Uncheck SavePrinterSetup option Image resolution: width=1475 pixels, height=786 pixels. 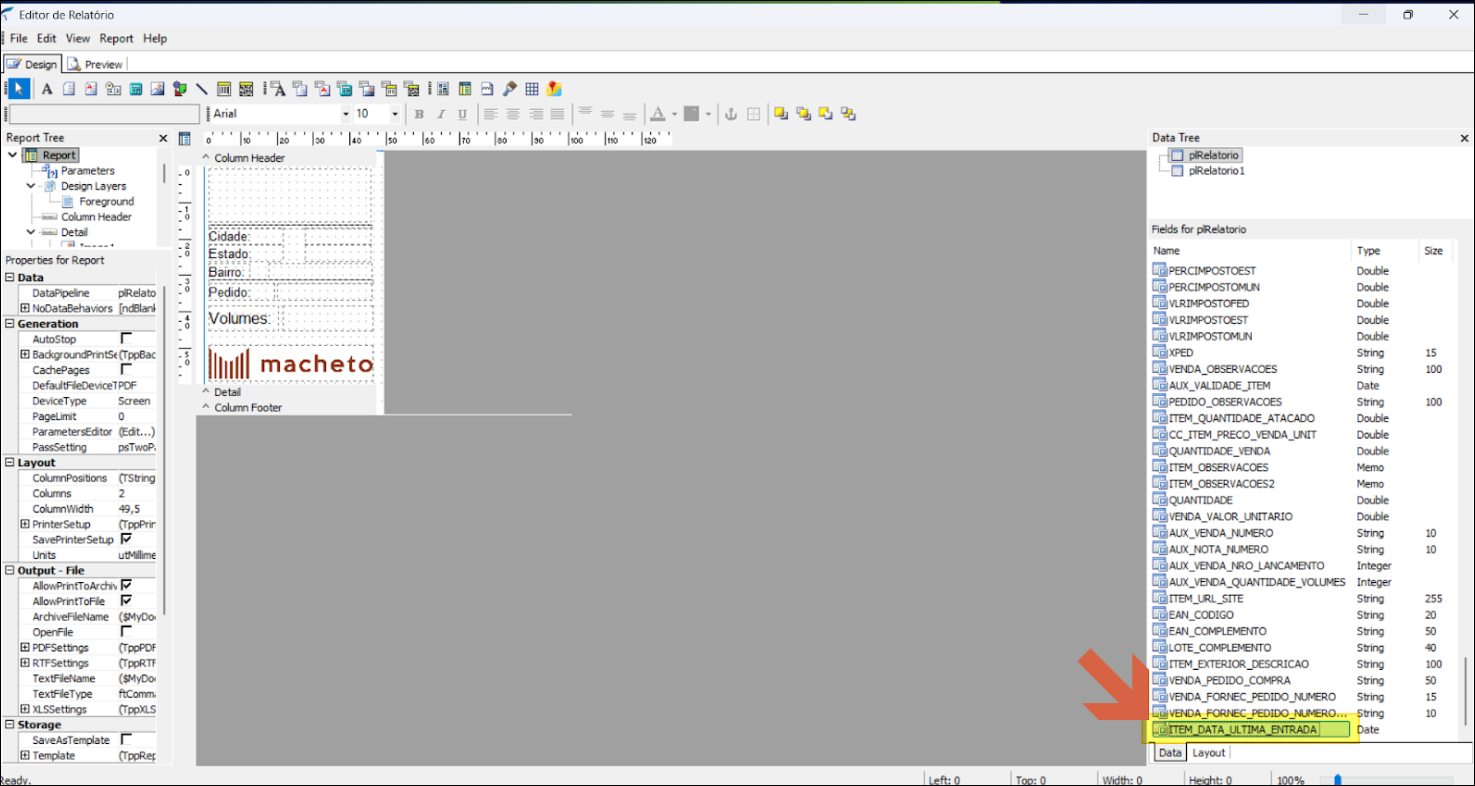(126, 539)
